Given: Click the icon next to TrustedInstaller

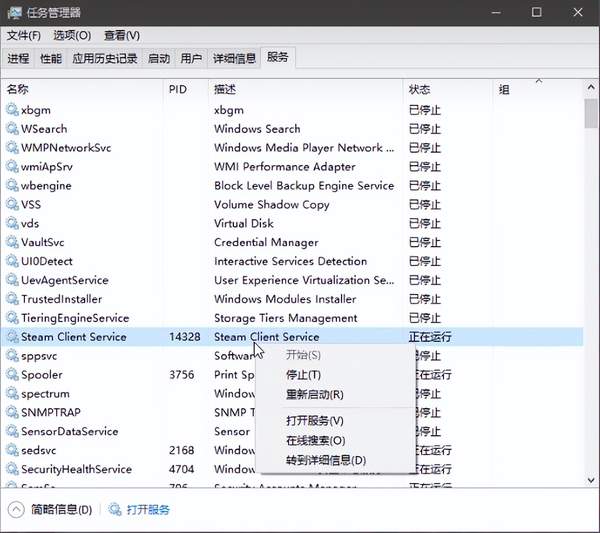Looking at the screenshot, I should pos(12,299).
